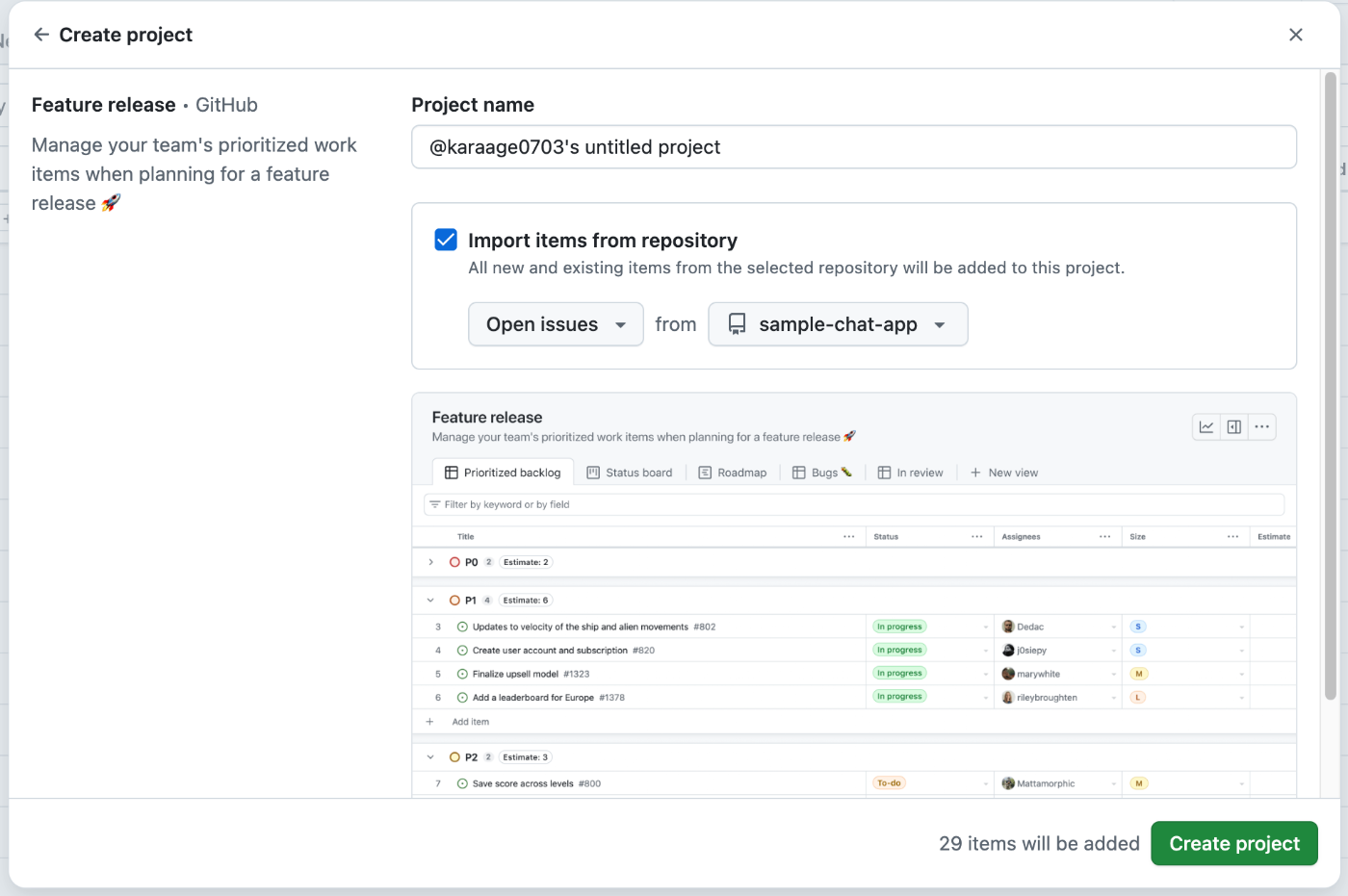Viewport: 1348px width, 896px height.
Task: Switch to the Status board tab
Action: (630, 473)
